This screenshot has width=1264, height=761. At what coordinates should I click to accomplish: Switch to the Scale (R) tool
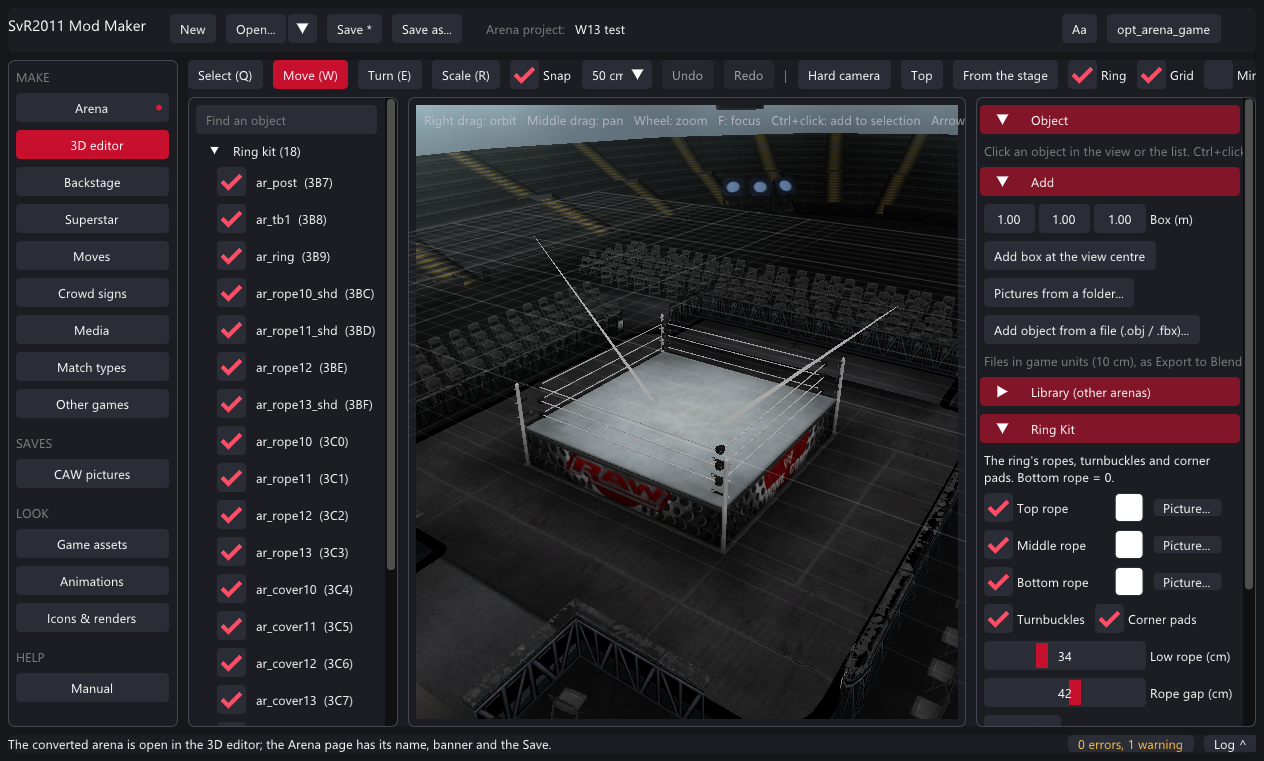pyautogui.click(x=465, y=75)
